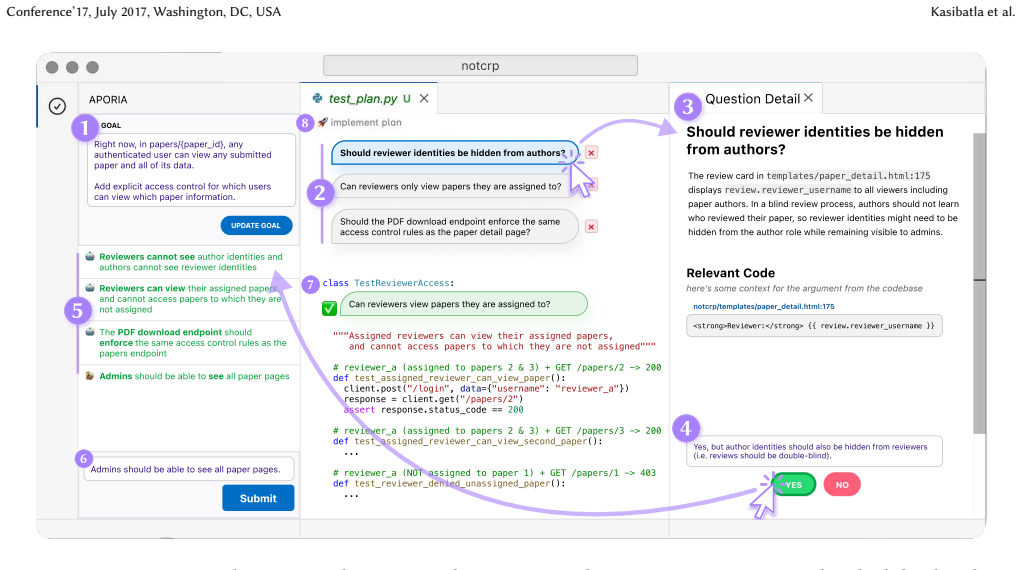Close the test_plan.py editor tab

pyautogui.click(x=424, y=98)
